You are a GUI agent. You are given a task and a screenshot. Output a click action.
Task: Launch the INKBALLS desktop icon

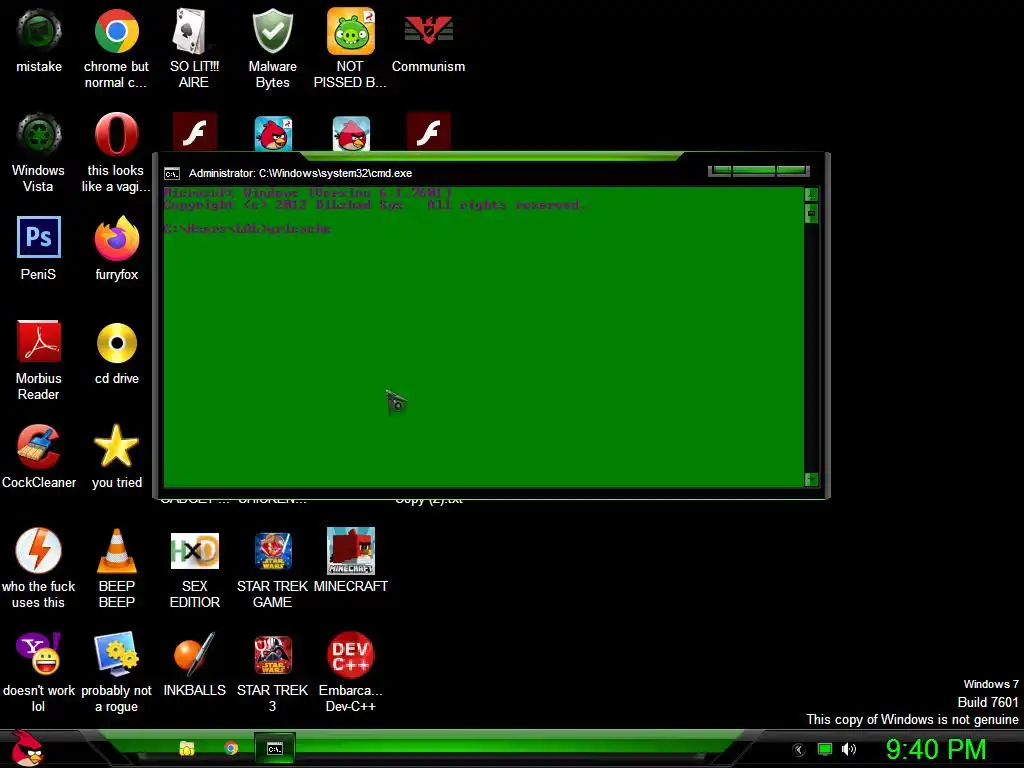[194, 654]
